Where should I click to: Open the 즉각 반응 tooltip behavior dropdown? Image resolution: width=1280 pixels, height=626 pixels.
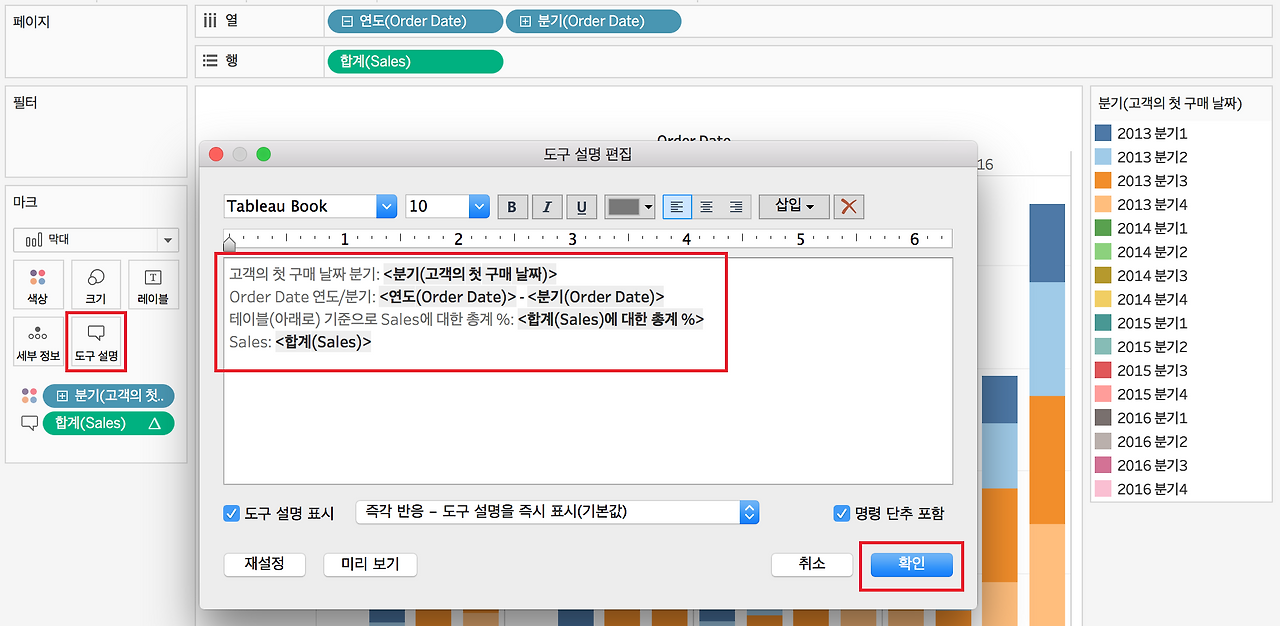tap(557, 512)
